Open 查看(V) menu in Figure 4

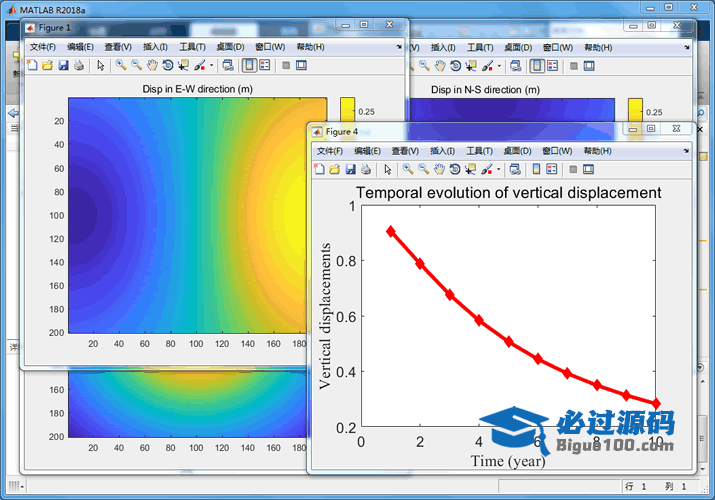(x=405, y=151)
